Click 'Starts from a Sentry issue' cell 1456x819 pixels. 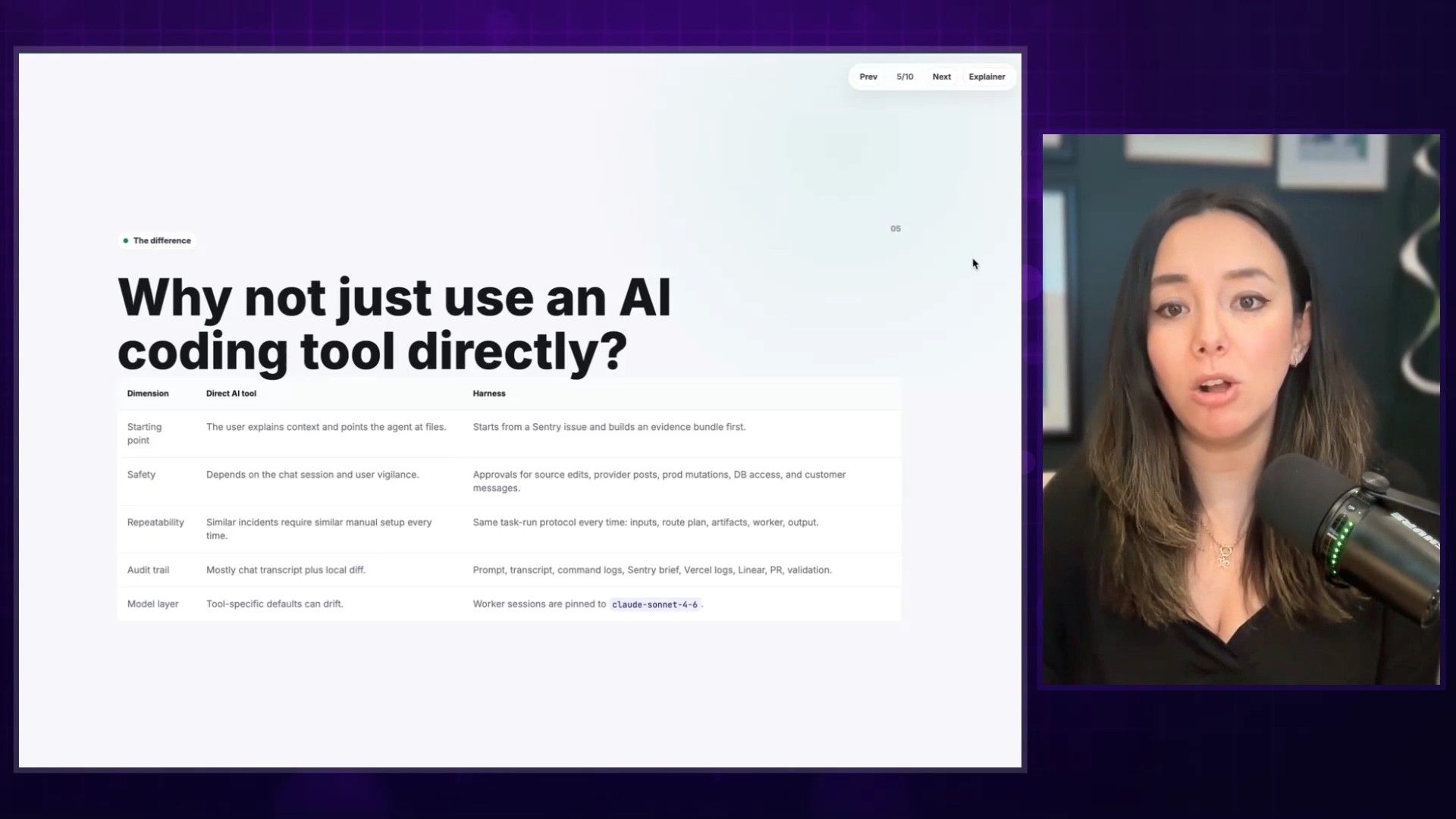click(609, 427)
